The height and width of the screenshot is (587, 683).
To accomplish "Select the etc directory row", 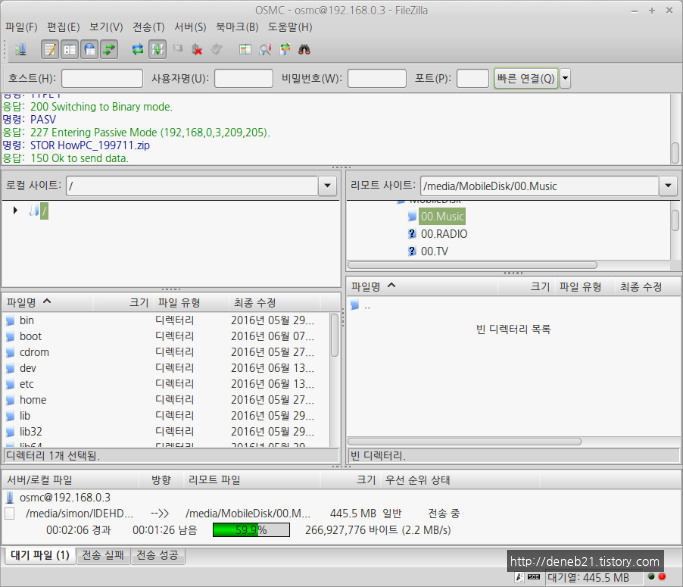I will click(x=166, y=384).
